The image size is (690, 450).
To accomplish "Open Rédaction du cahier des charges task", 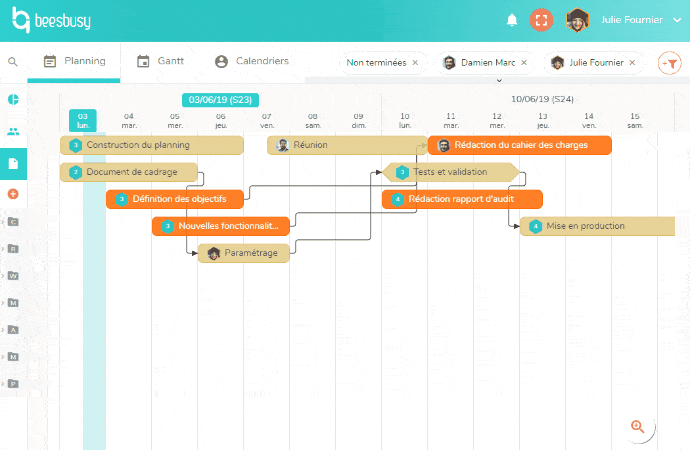I will tap(520, 145).
